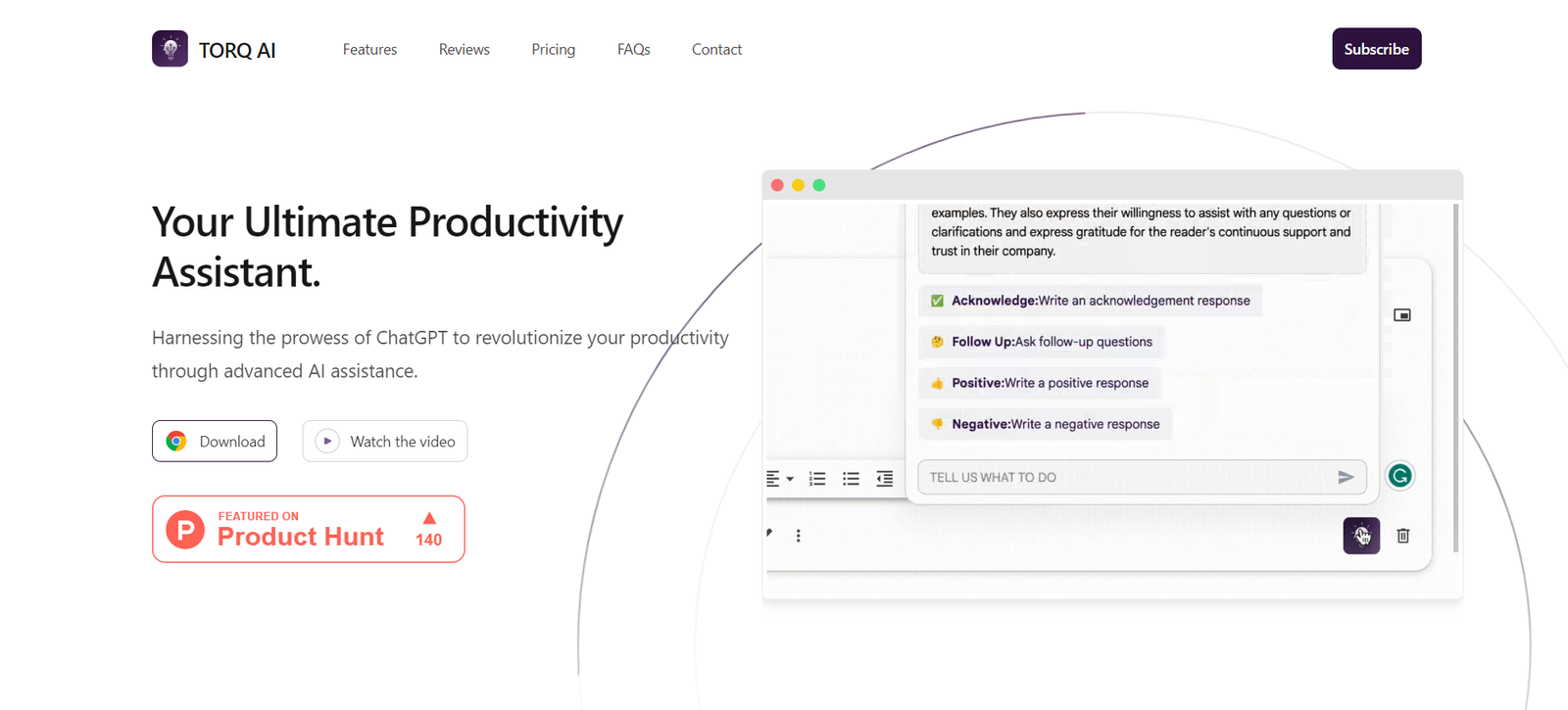The image size is (1568, 710).
Task: Click the bulleted list icon
Action: 851,479
